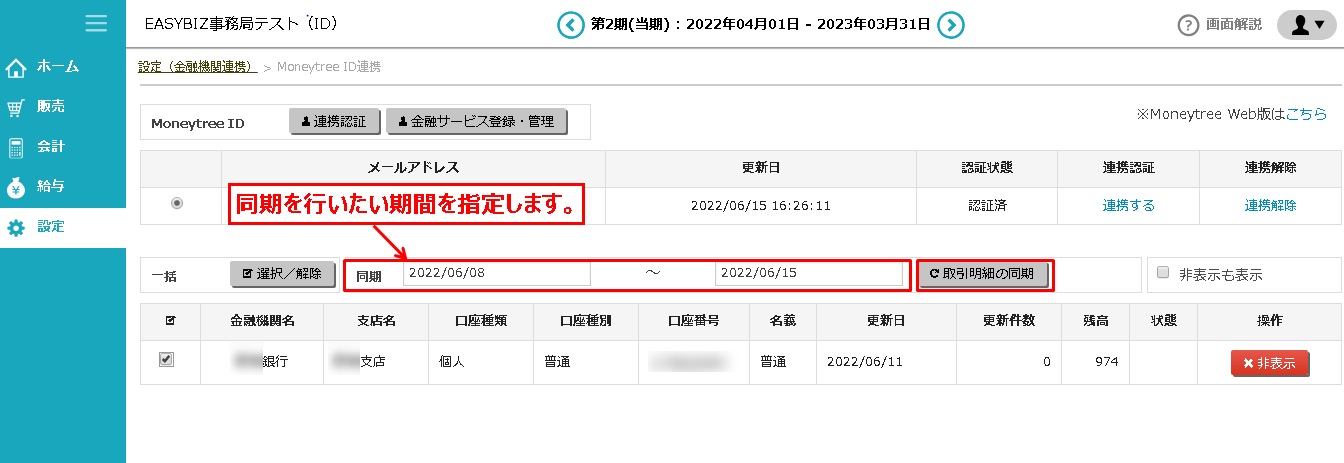Click the sync start date field
The width and height of the screenshot is (1344, 463).
coord(496,273)
